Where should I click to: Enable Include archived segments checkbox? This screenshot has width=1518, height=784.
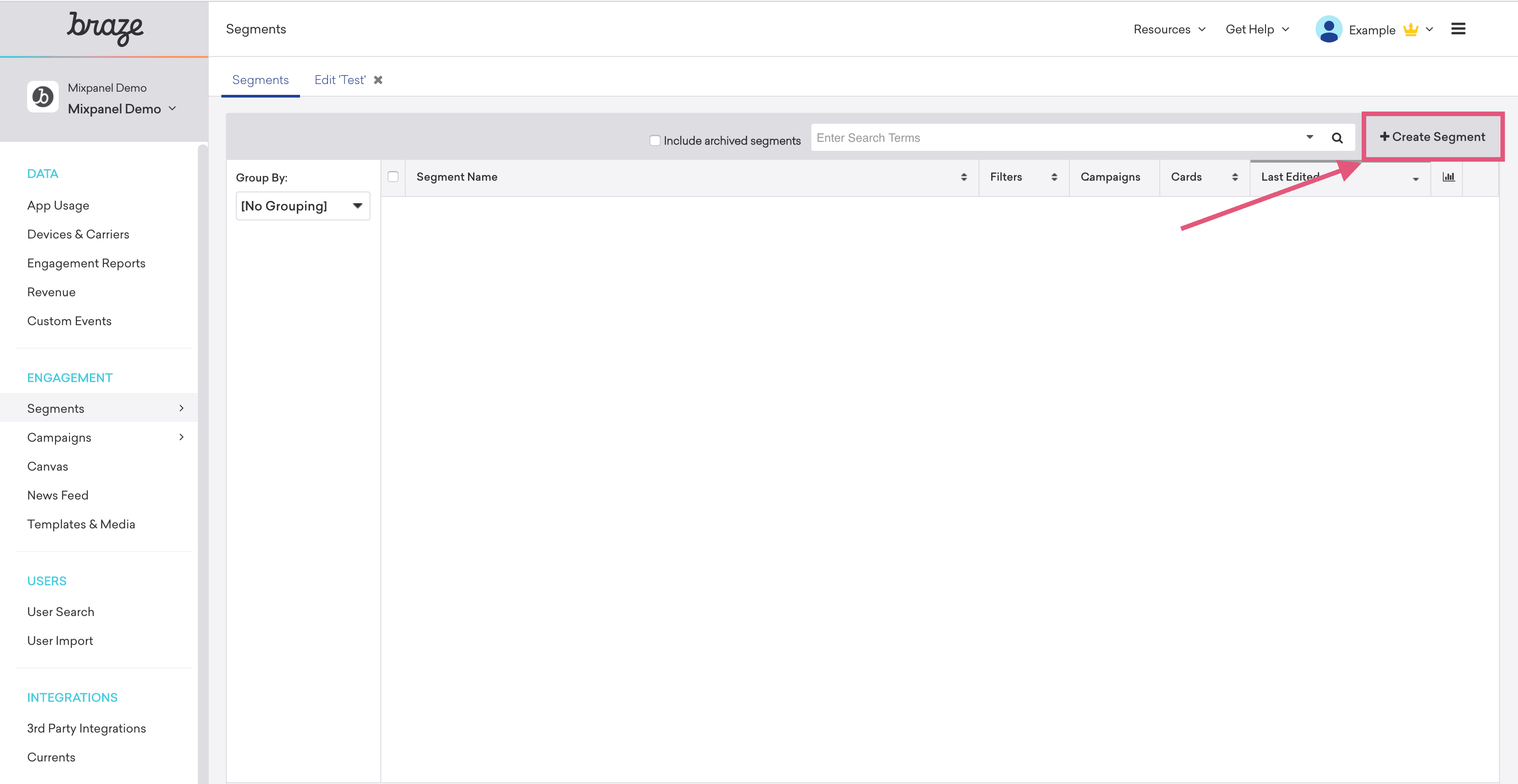(x=655, y=140)
